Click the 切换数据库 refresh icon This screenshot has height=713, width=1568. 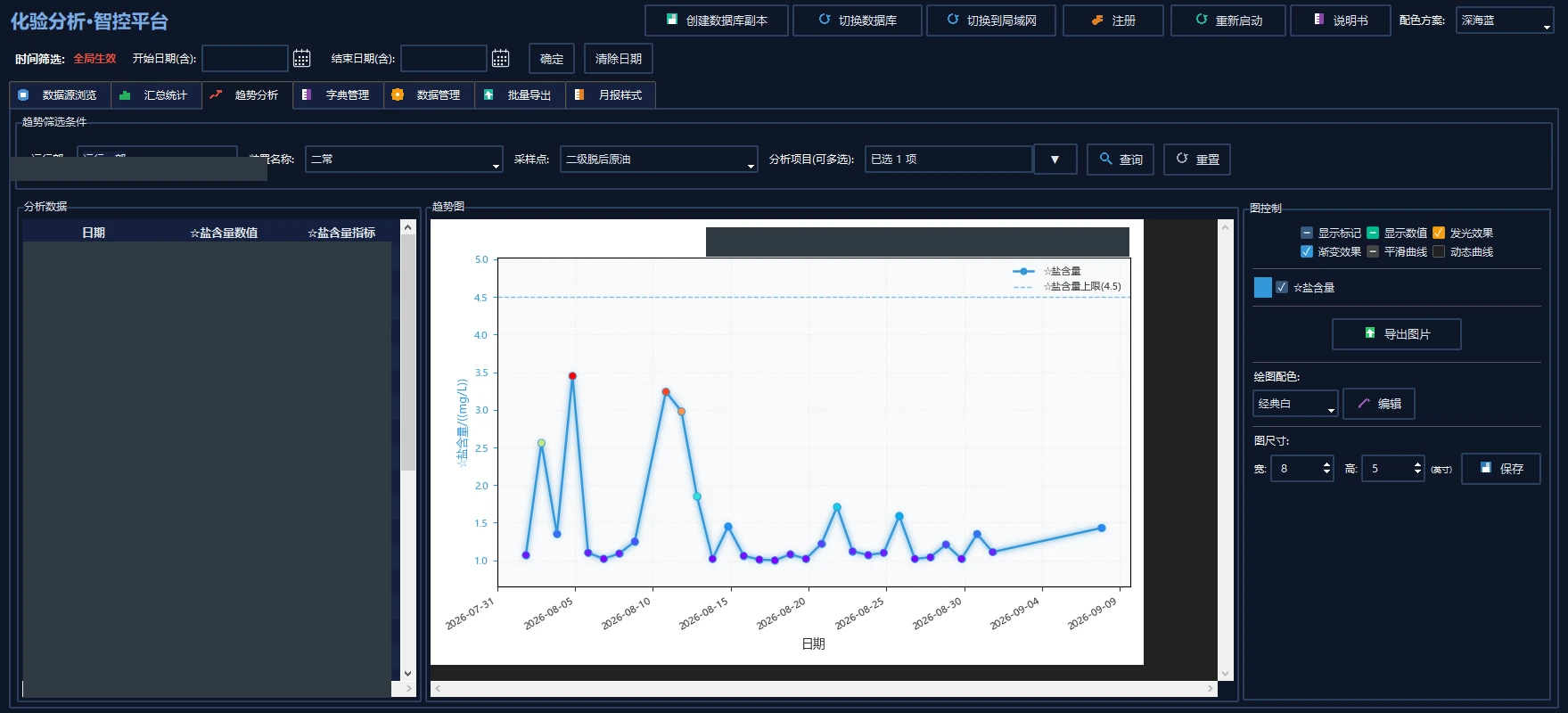(x=825, y=20)
